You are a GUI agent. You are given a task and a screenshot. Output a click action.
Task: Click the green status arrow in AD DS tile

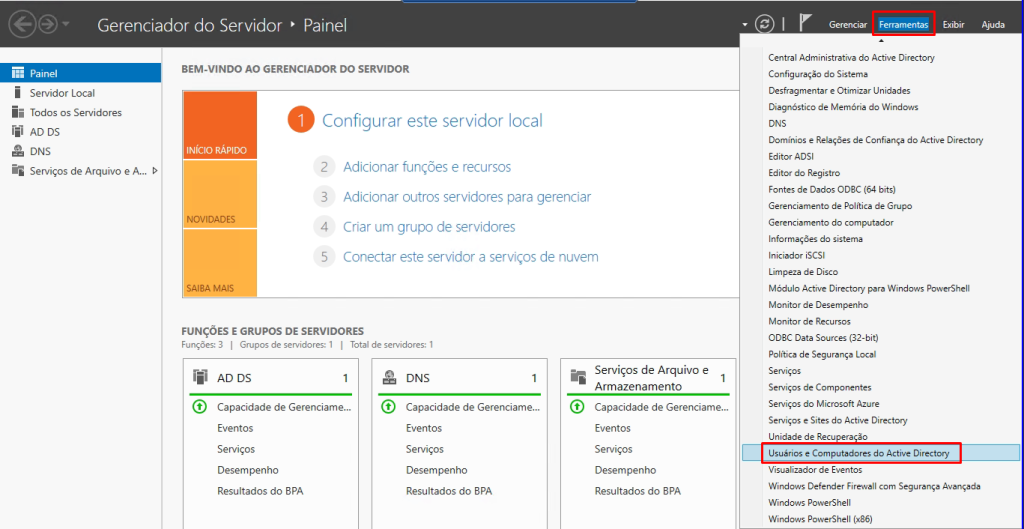coord(199,407)
